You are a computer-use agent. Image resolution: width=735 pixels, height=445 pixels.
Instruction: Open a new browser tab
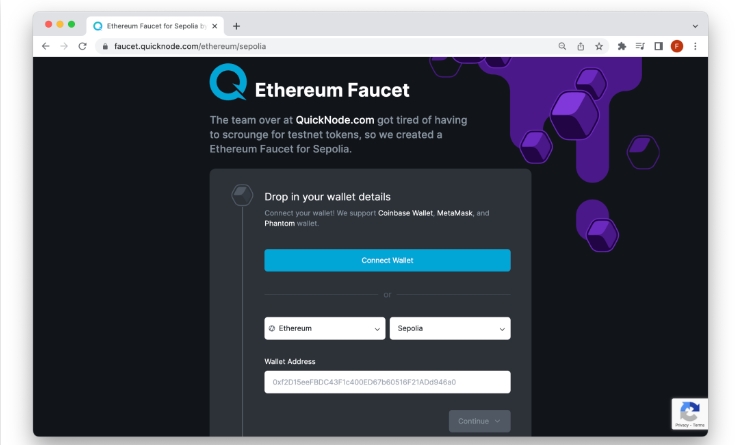236,26
